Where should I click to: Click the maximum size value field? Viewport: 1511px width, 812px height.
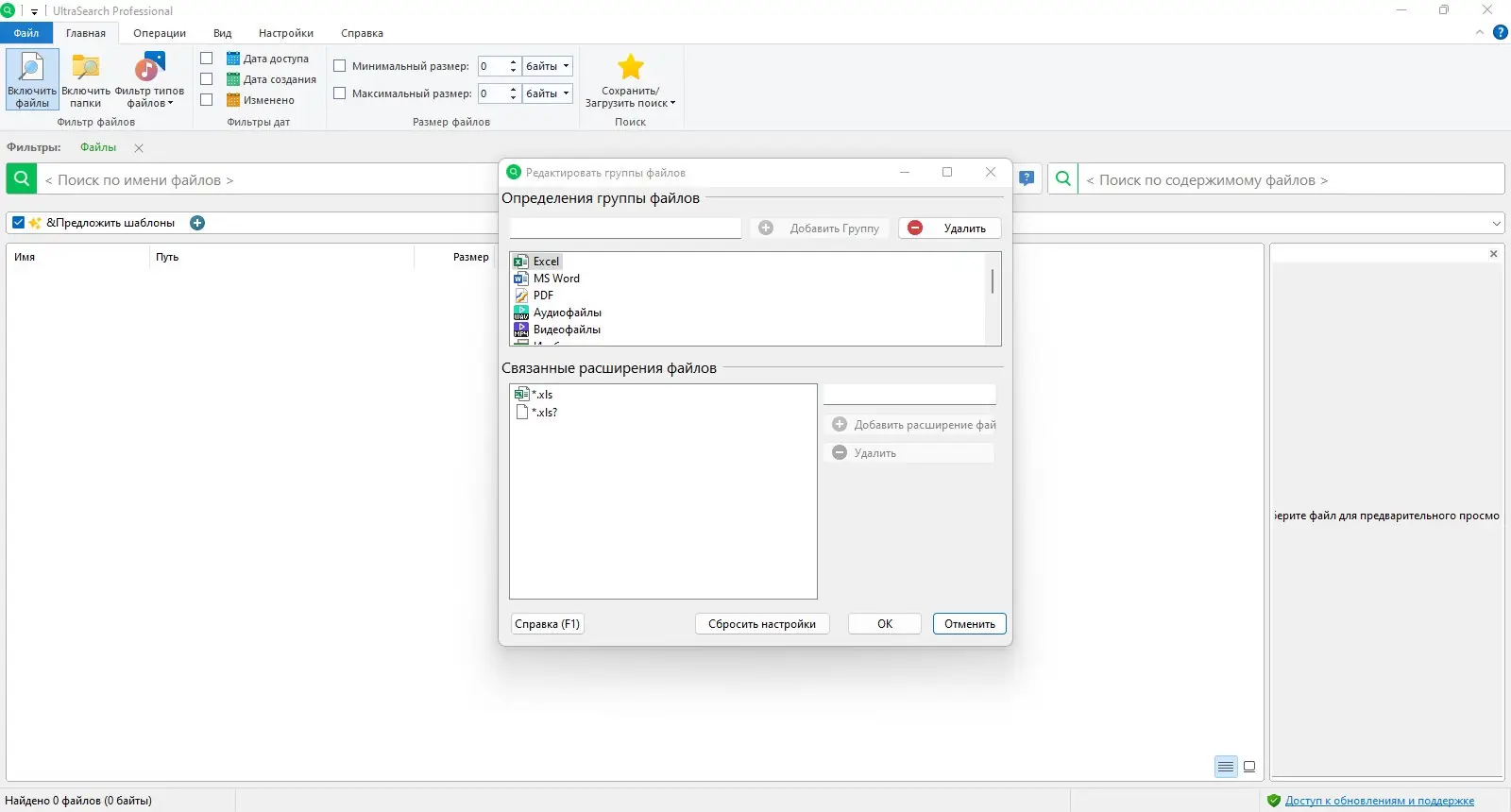coord(492,93)
